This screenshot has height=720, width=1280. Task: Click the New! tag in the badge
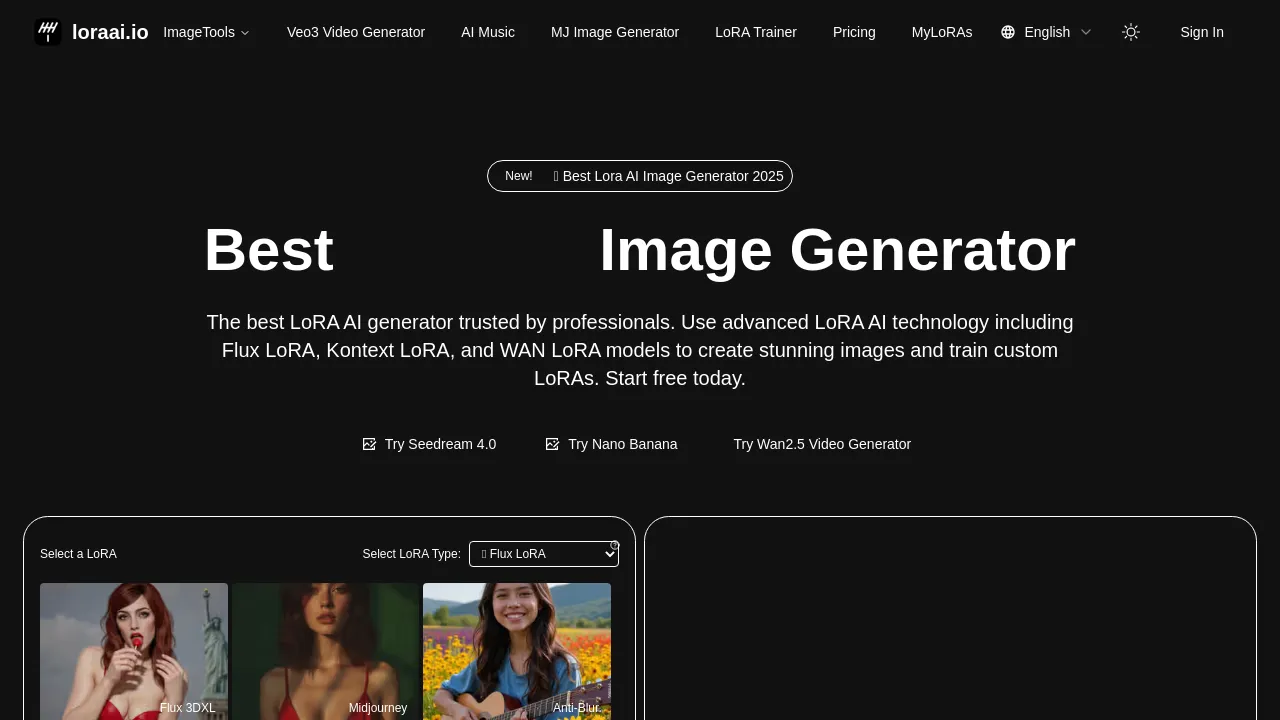point(519,176)
